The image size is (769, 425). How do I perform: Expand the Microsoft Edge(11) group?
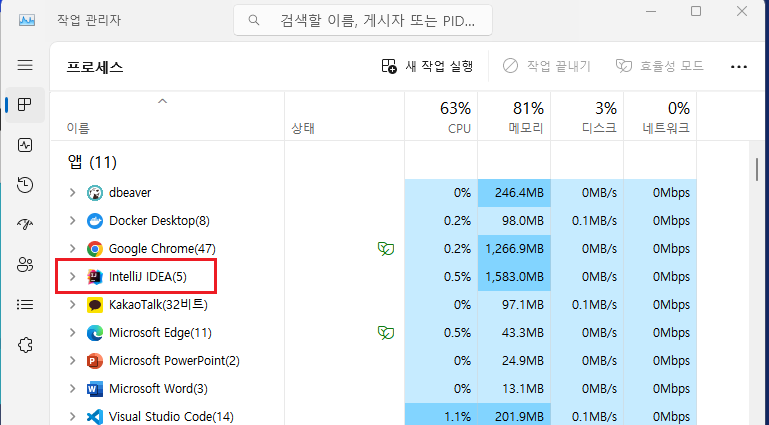click(73, 333)
